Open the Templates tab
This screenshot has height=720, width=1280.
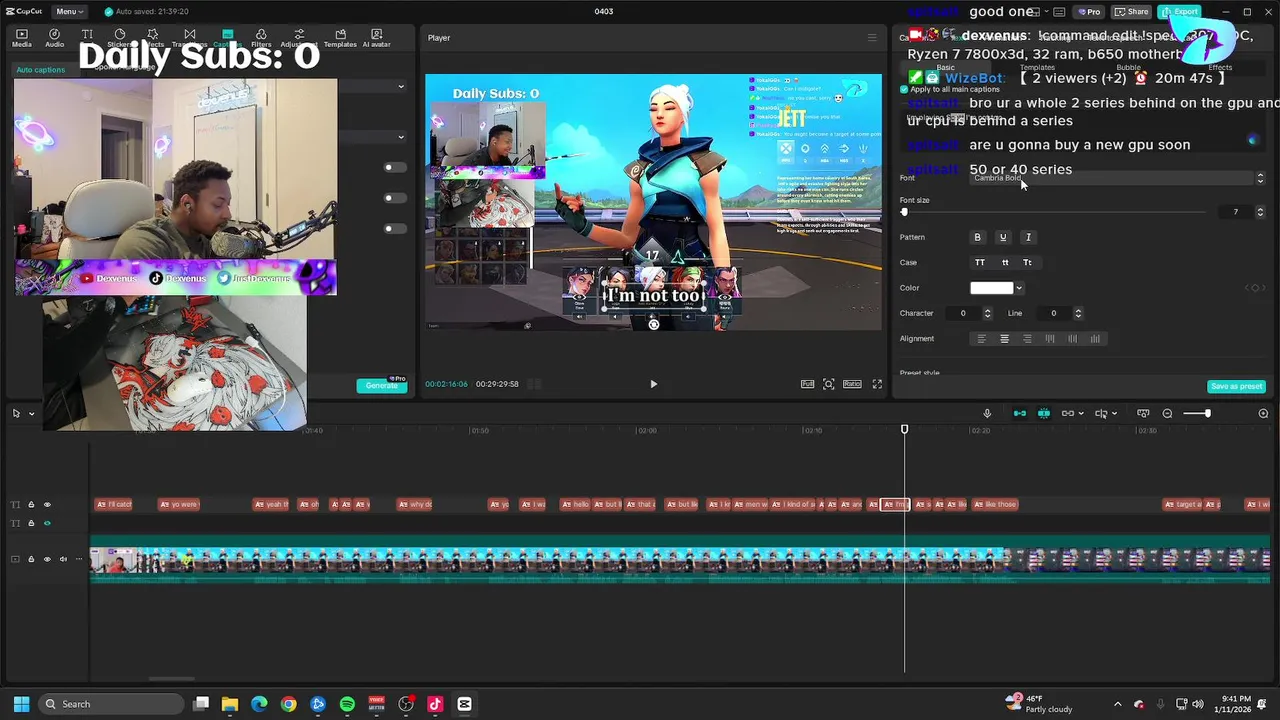[340, 38]
